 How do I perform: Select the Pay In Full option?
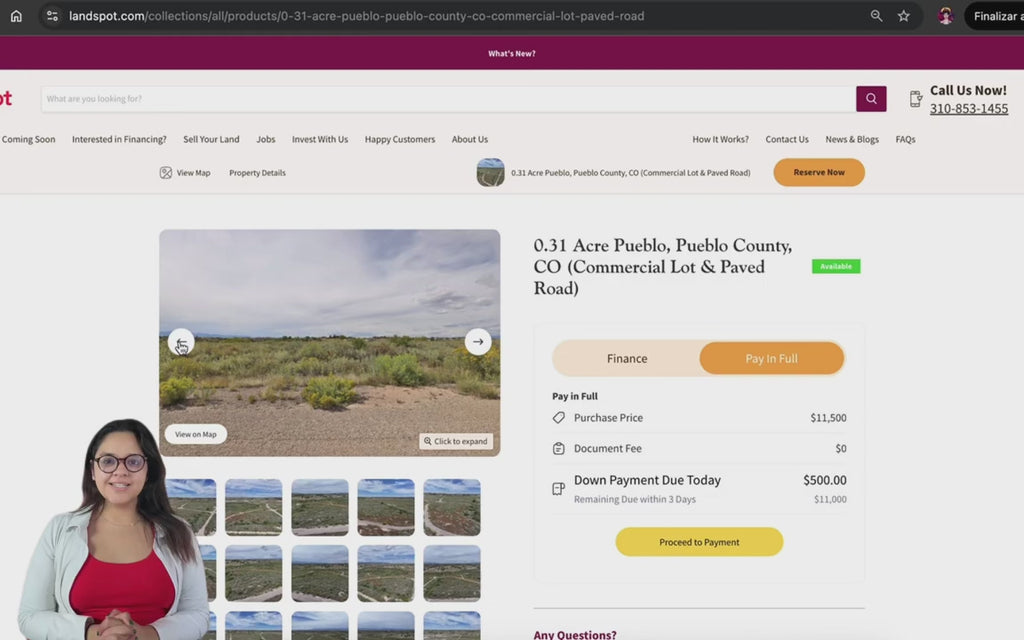click(x=771, y=358)
